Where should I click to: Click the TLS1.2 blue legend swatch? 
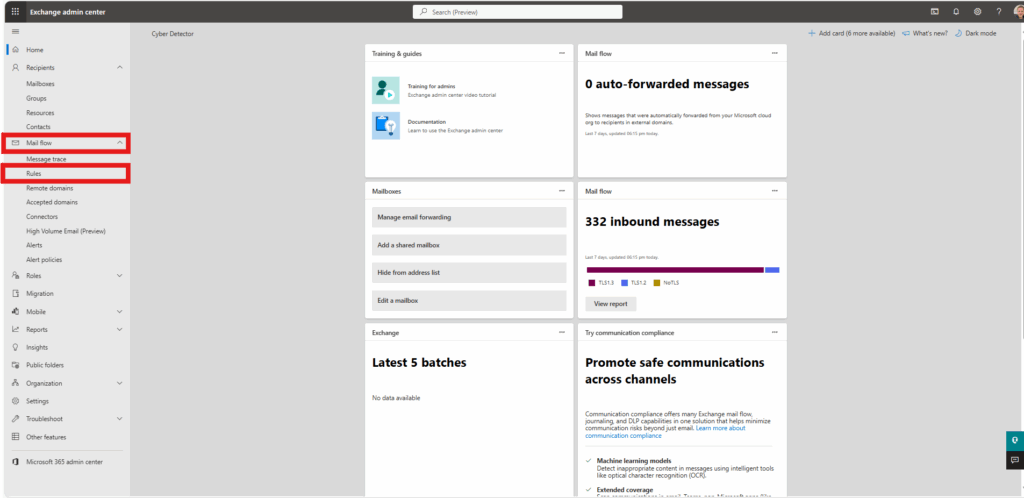[624, 283]
